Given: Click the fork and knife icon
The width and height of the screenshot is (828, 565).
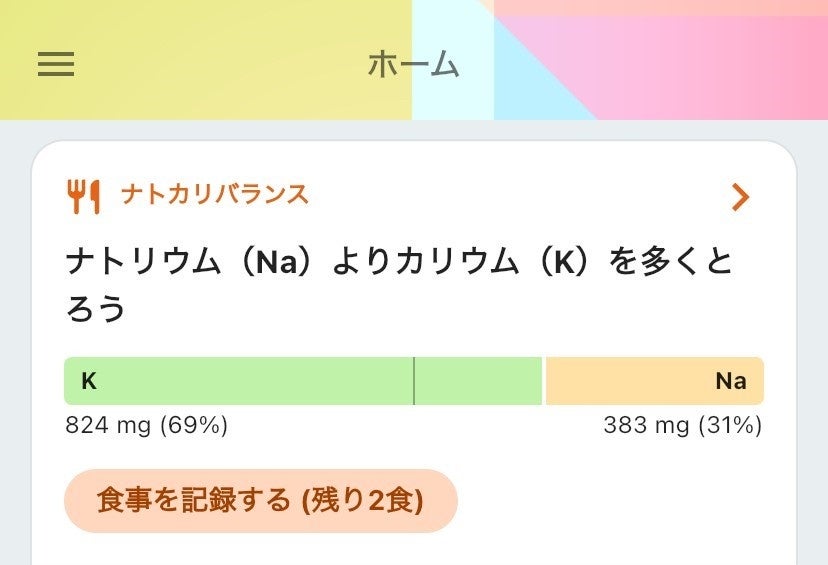Looking at the screenshot, I should coord(84,196).
